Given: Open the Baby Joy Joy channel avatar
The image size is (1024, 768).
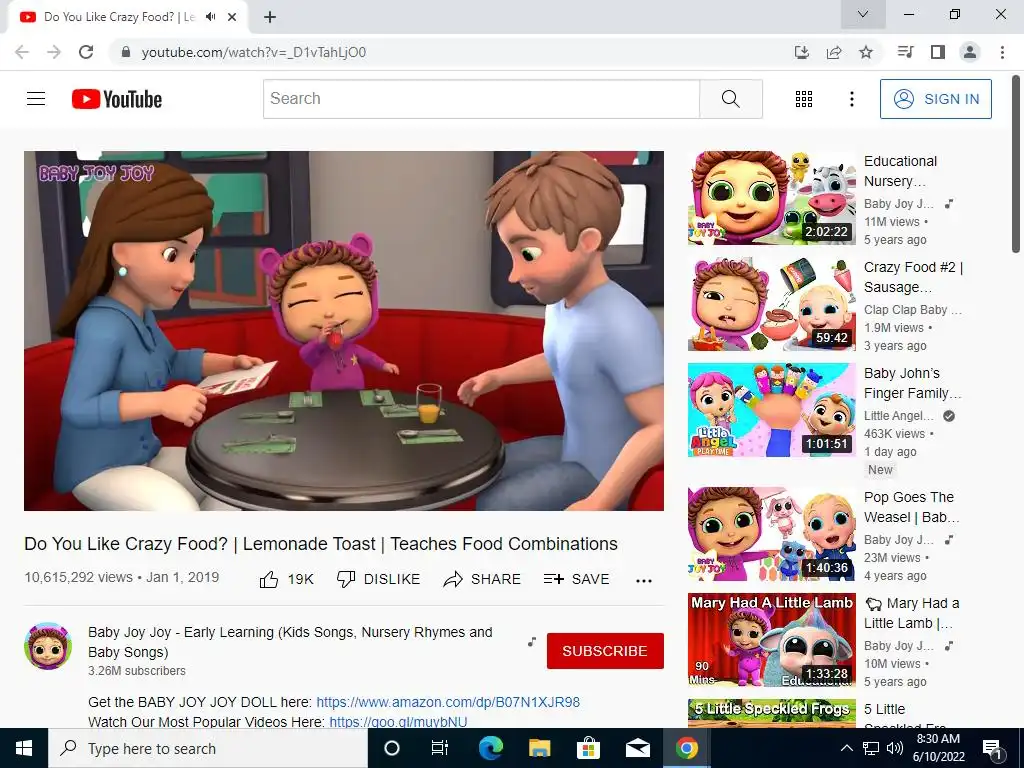Looking at the screenshot, I should pyautogui.click(x=48, y=646).
